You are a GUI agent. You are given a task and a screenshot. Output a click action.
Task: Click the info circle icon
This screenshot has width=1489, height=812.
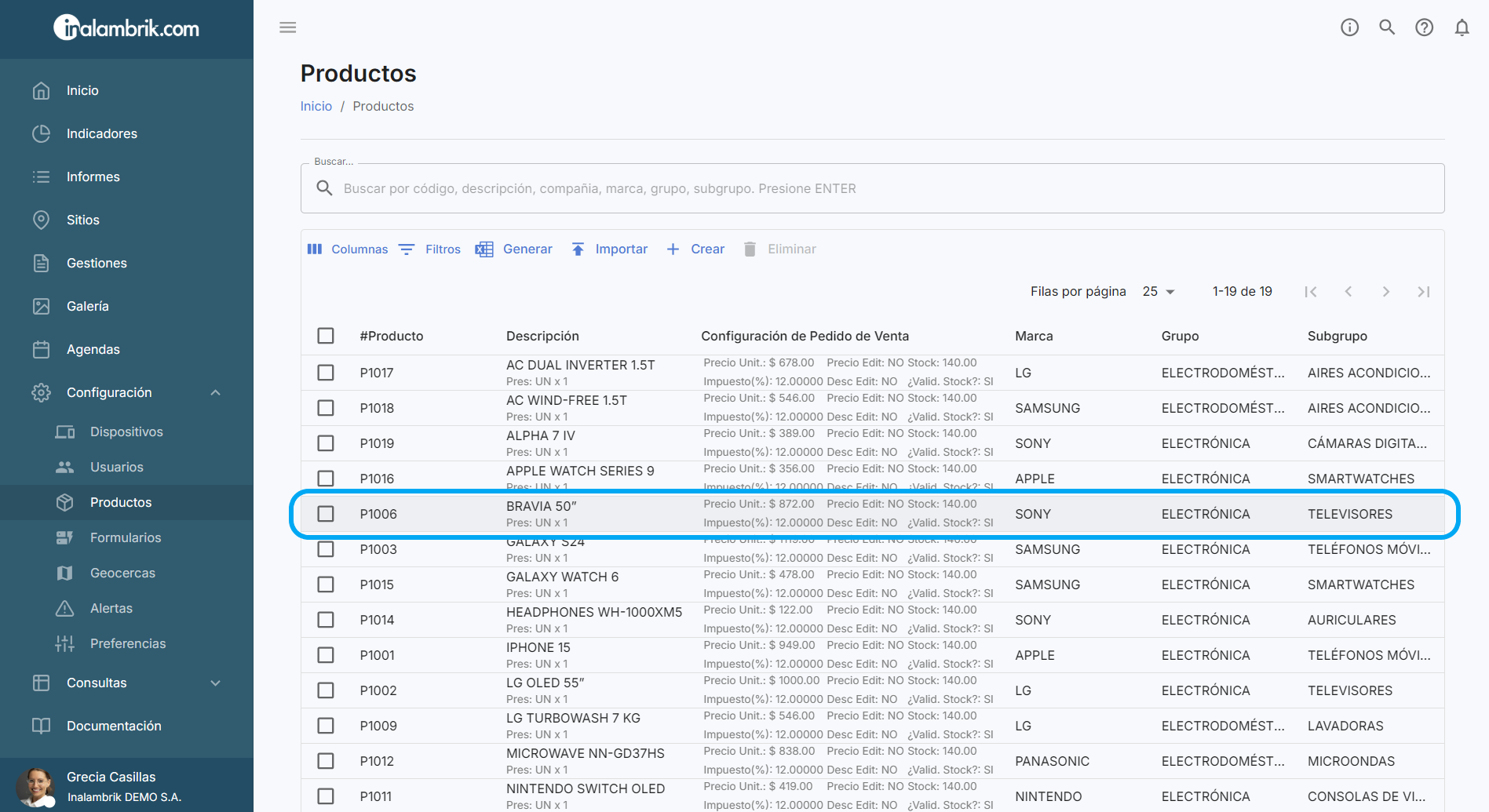pos(1349,27)
